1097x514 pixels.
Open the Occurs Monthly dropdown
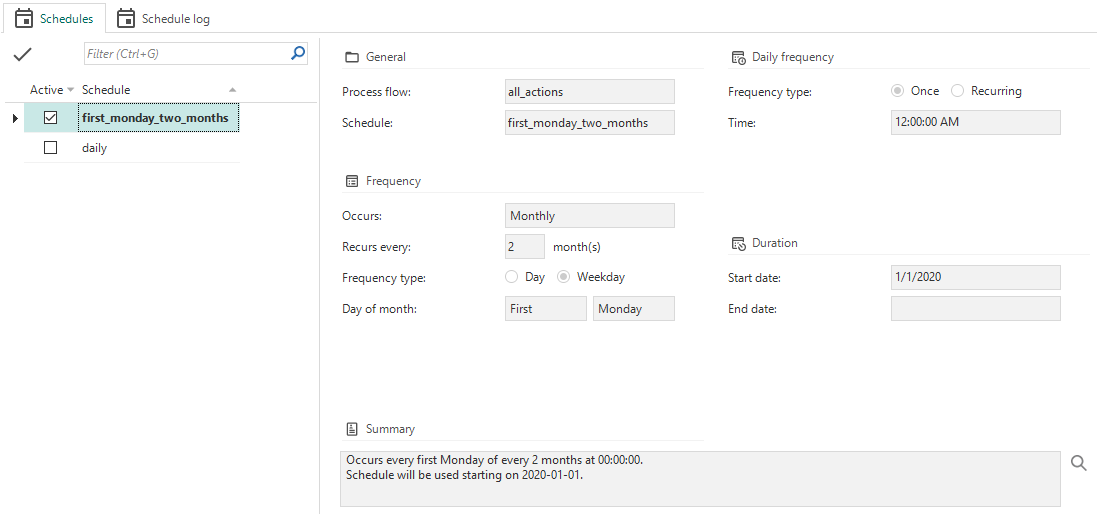[590, 216]
